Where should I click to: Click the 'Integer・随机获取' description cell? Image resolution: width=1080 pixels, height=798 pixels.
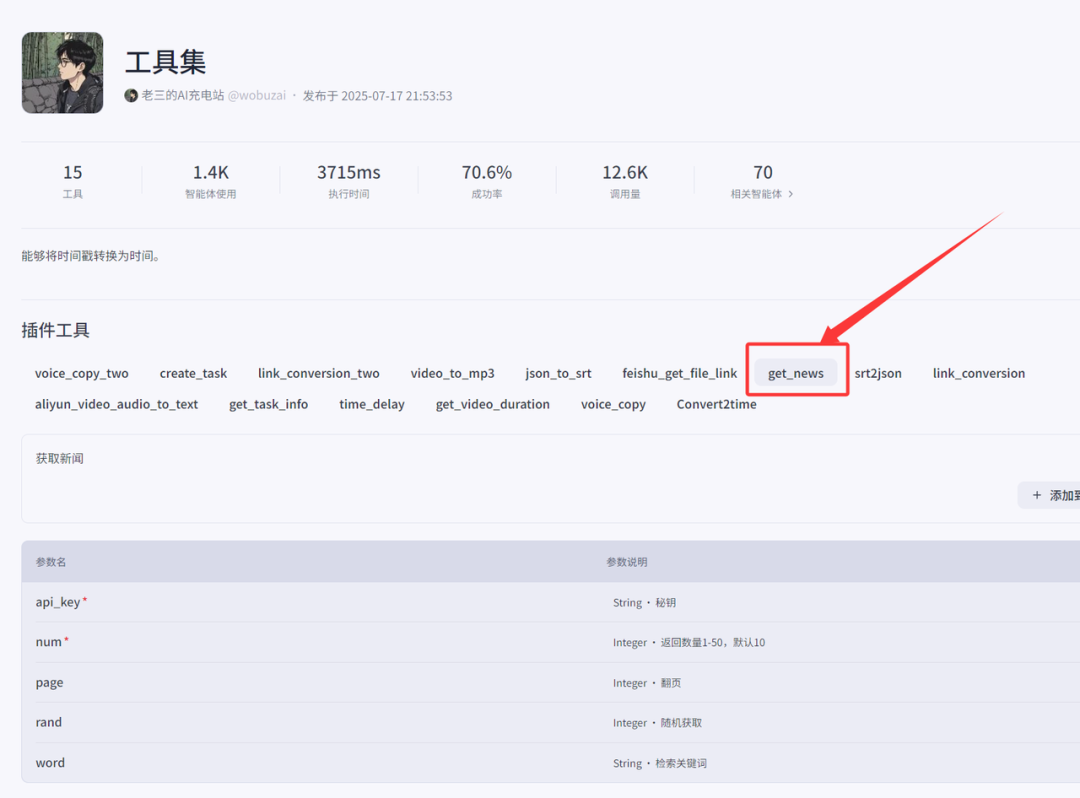point(658,723)
